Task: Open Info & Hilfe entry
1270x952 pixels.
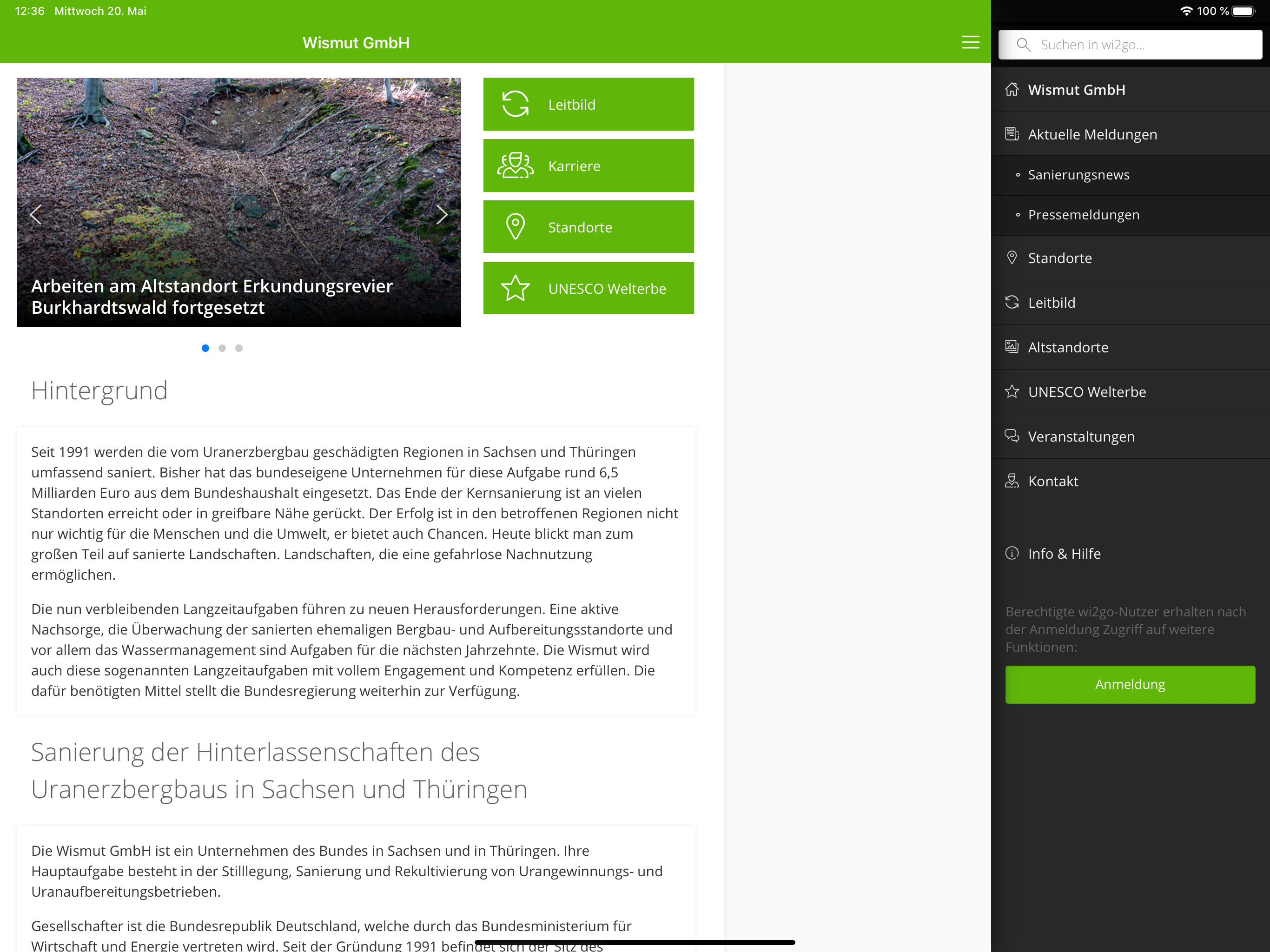Action: coord(1130,553)
